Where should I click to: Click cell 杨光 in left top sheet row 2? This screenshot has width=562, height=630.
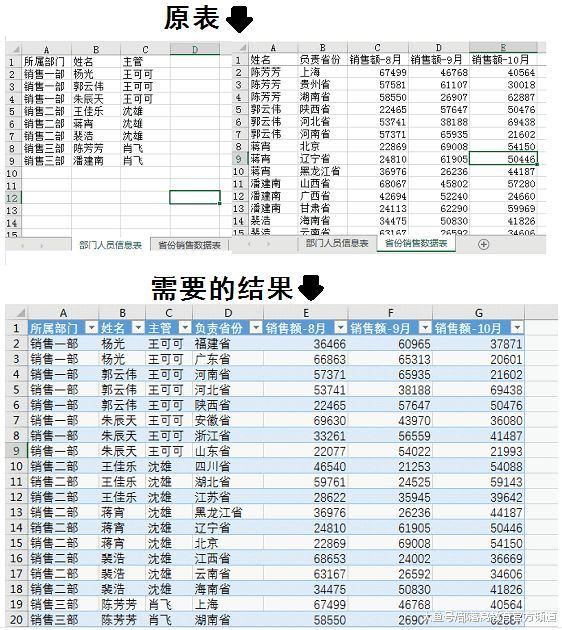[96, 74]
